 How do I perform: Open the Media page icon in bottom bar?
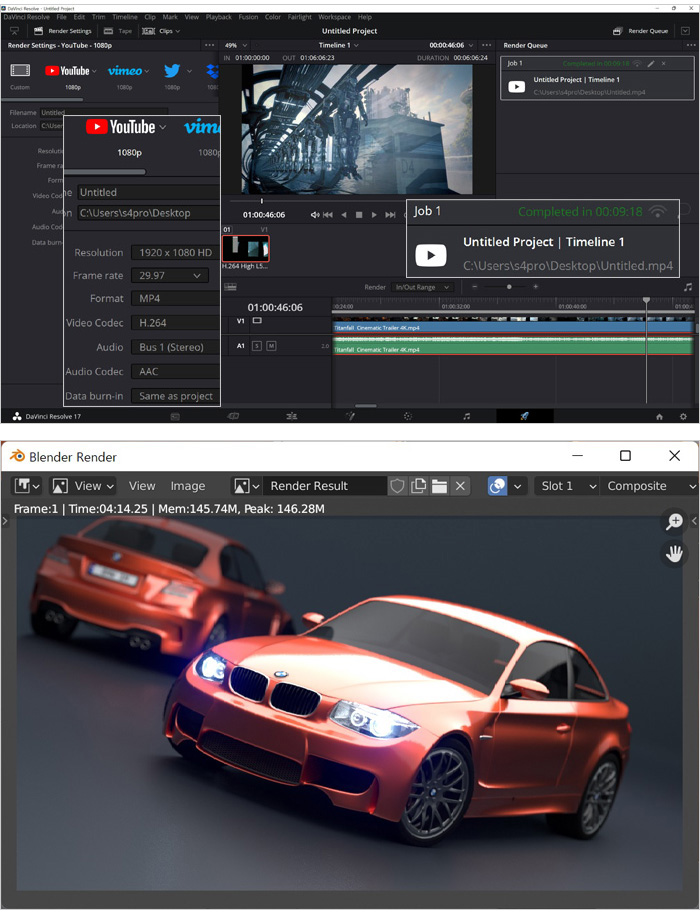coord(175,416)
